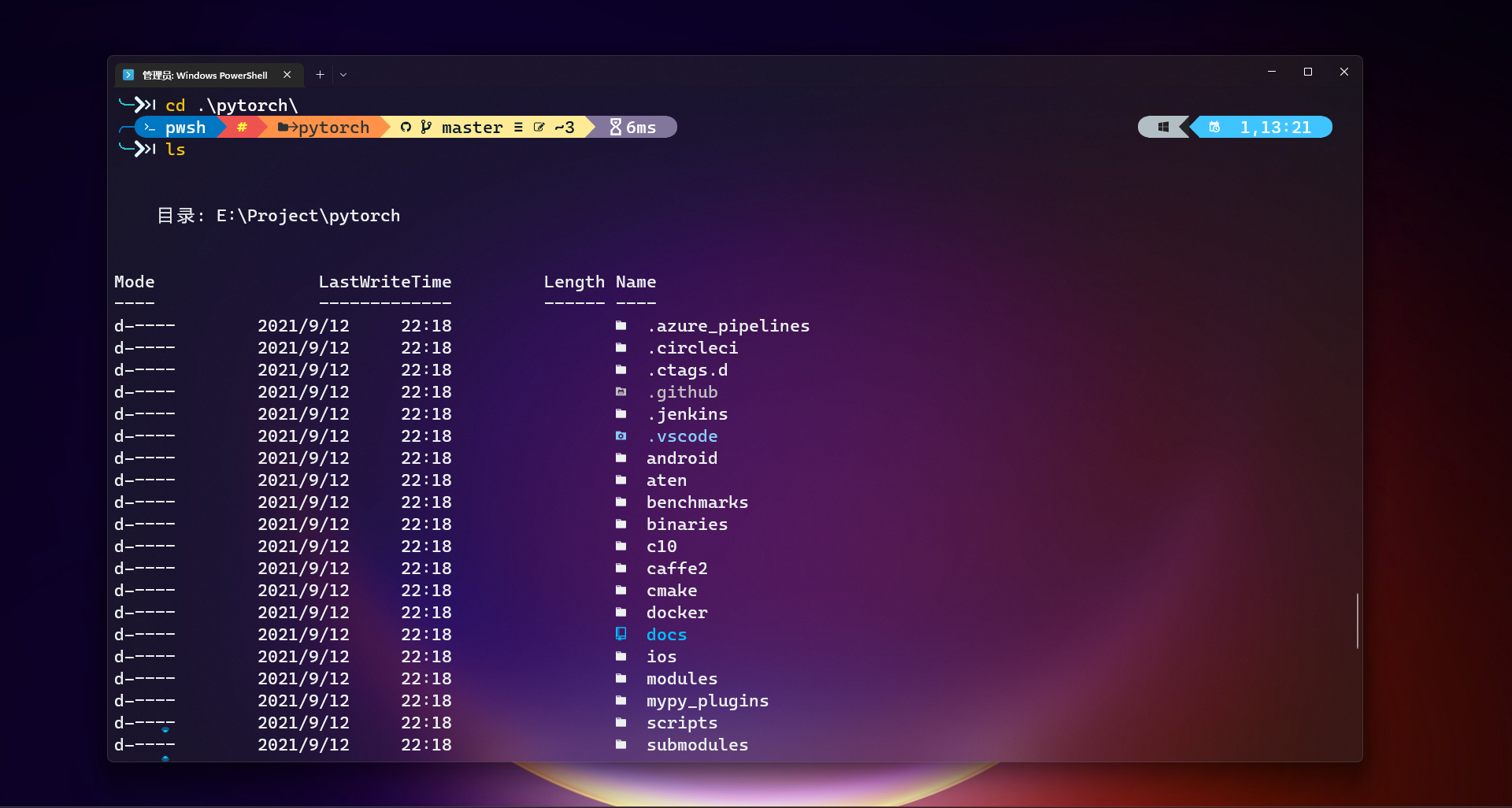This screenshot has width=1512, height=808.
Task: Click the Mode column header
Action: (x=135, y=282)
